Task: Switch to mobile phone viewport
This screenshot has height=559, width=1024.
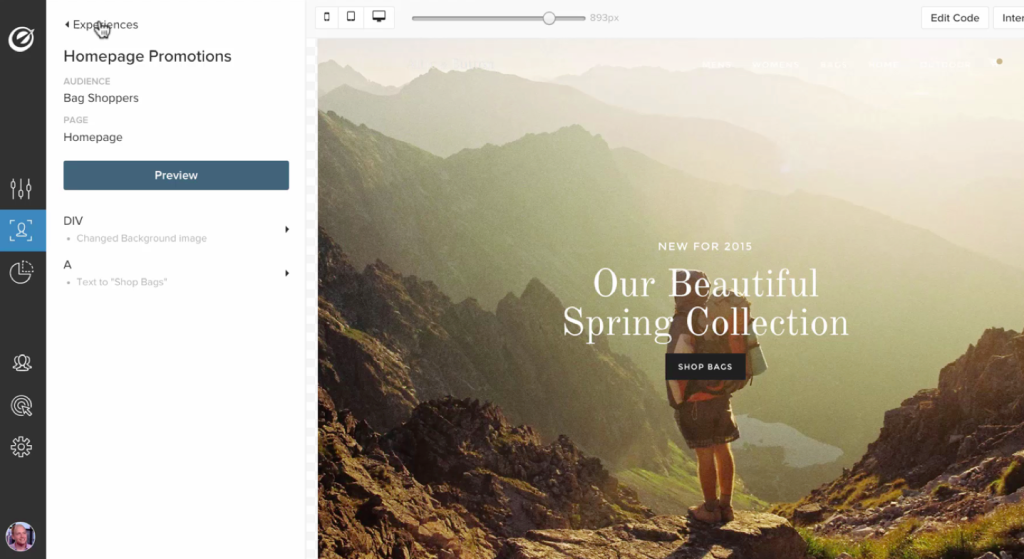Action: point(327,17)
